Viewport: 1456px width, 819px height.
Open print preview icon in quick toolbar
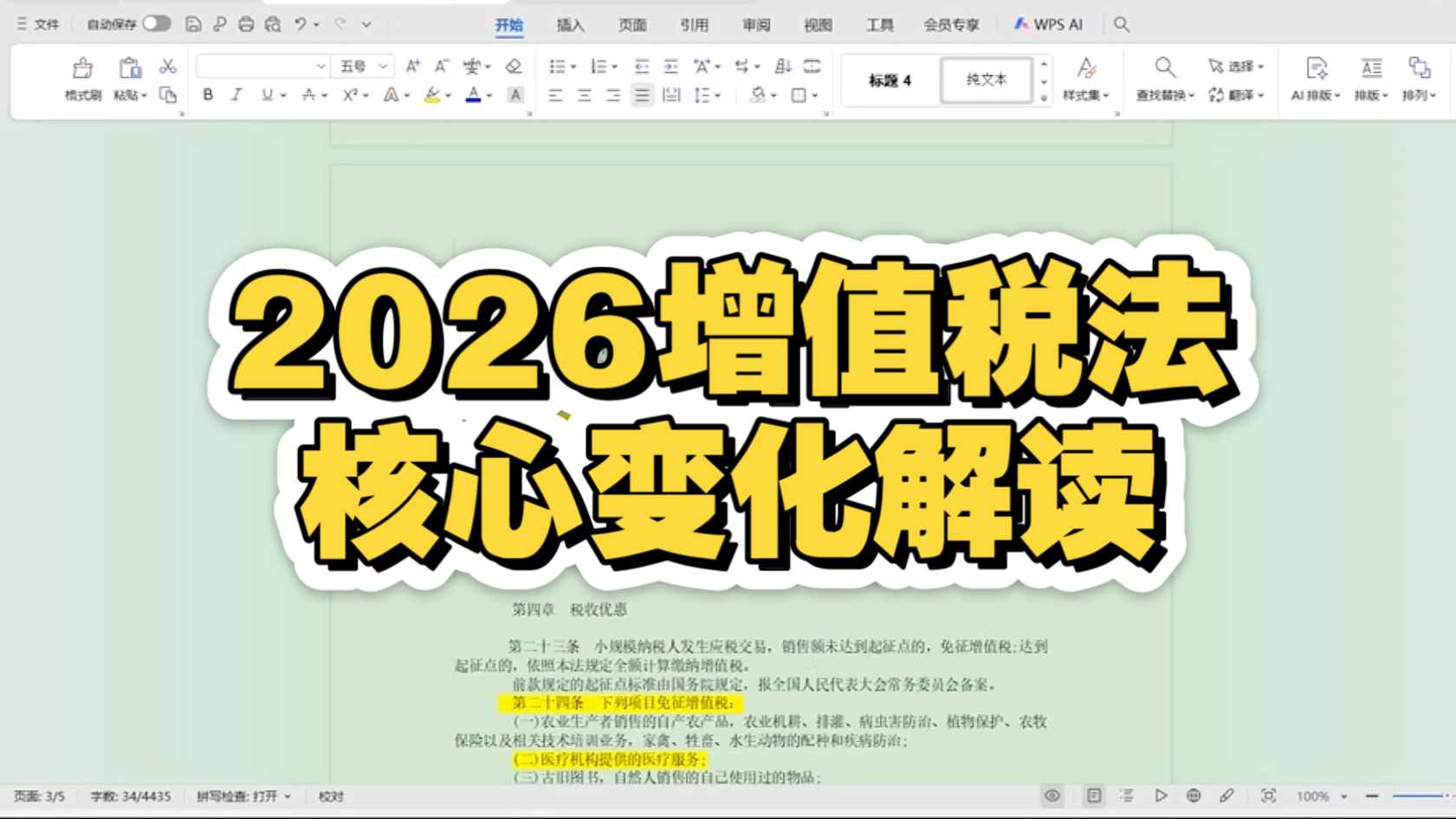coord(273,24)
